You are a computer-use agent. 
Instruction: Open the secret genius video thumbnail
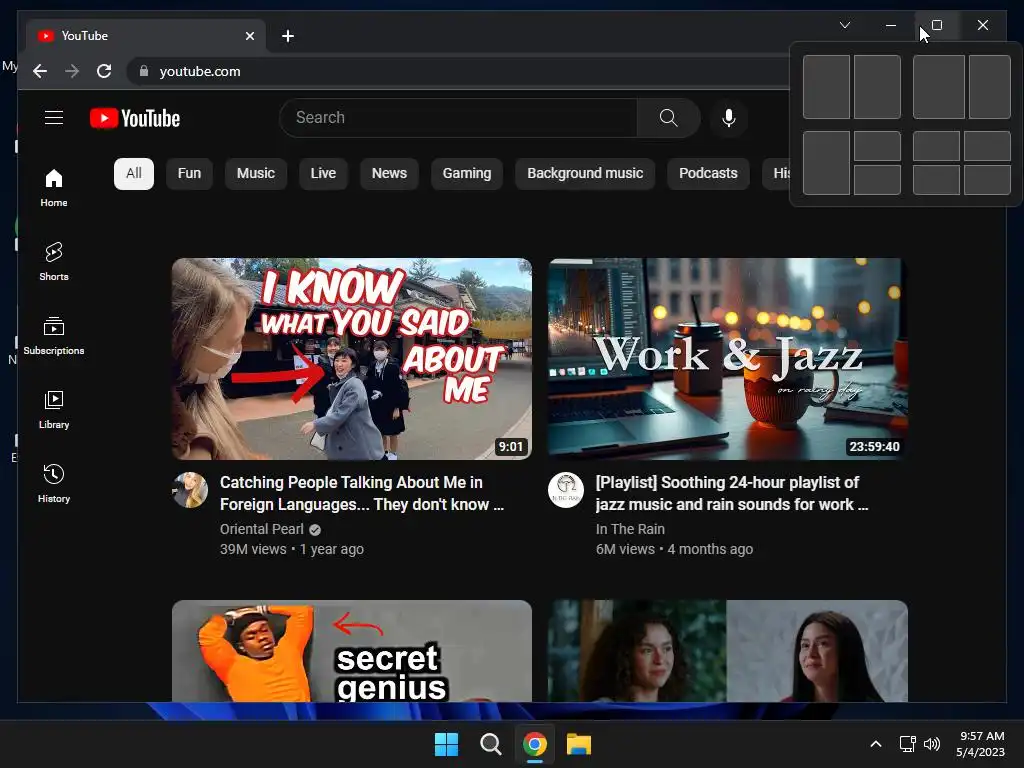[x=351, y=651]
